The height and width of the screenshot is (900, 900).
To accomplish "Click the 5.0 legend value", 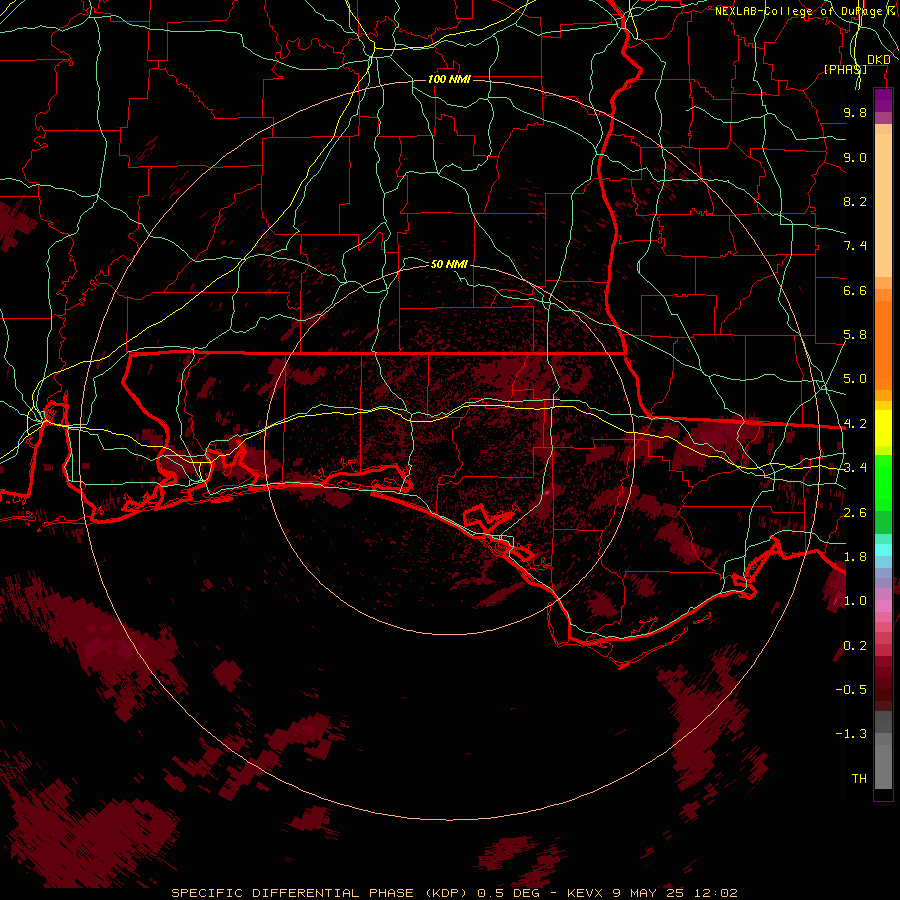I will [855, 379].
